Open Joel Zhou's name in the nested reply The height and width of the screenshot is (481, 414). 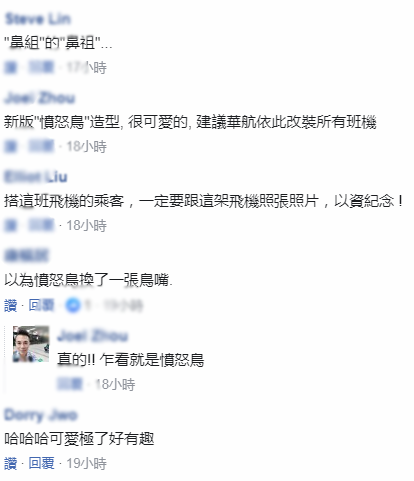(x=93, y=336)
